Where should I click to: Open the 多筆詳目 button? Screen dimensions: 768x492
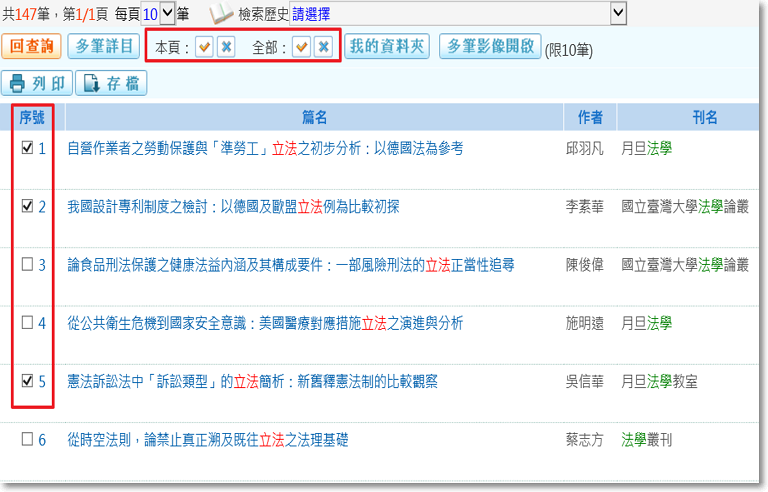point(104,47)
